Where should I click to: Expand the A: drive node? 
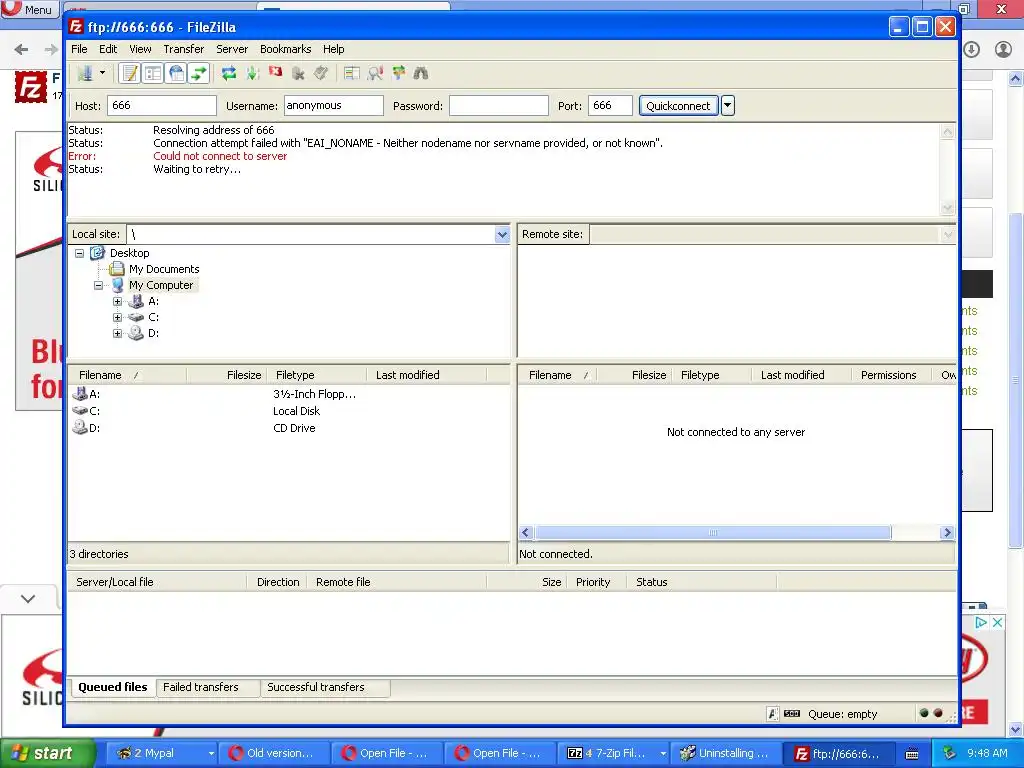tap(117, 301)
